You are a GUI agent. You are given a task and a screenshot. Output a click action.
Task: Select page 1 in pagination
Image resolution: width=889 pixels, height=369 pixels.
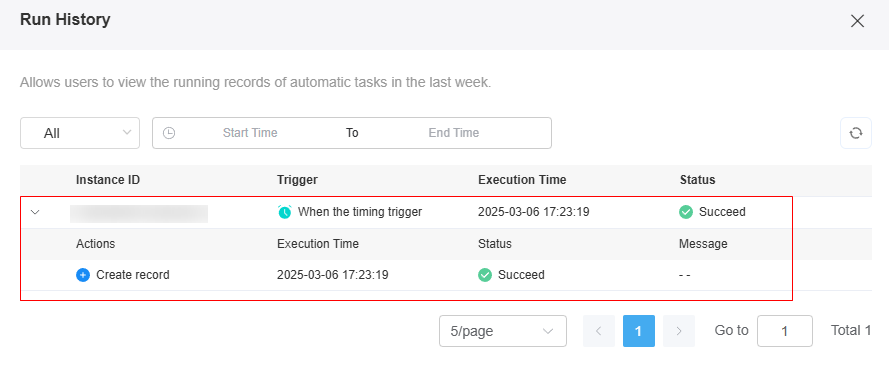point(638,331)
